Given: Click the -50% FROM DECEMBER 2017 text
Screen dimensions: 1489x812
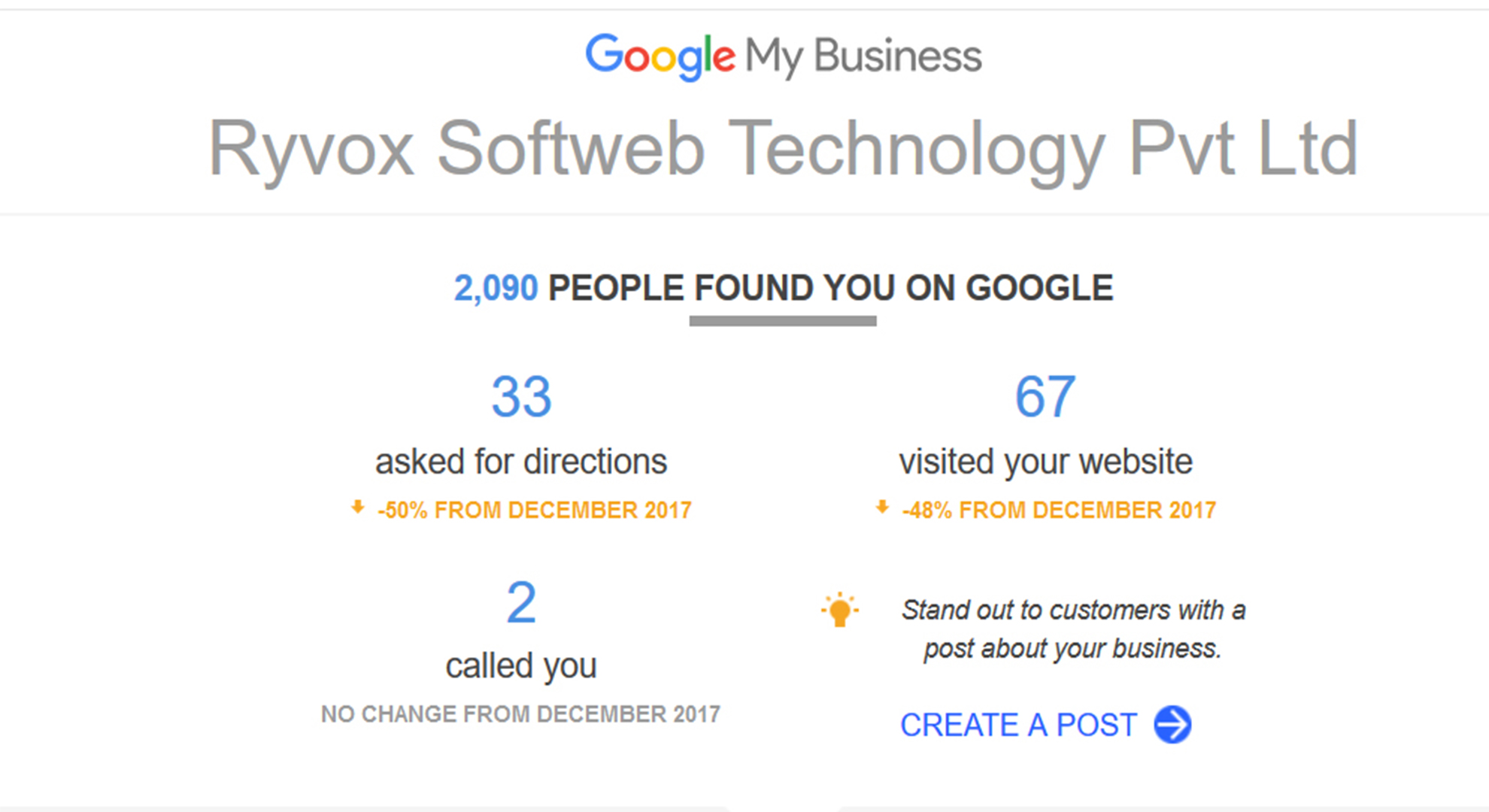Looking at the screenshot, I should (x=534, y=511).
